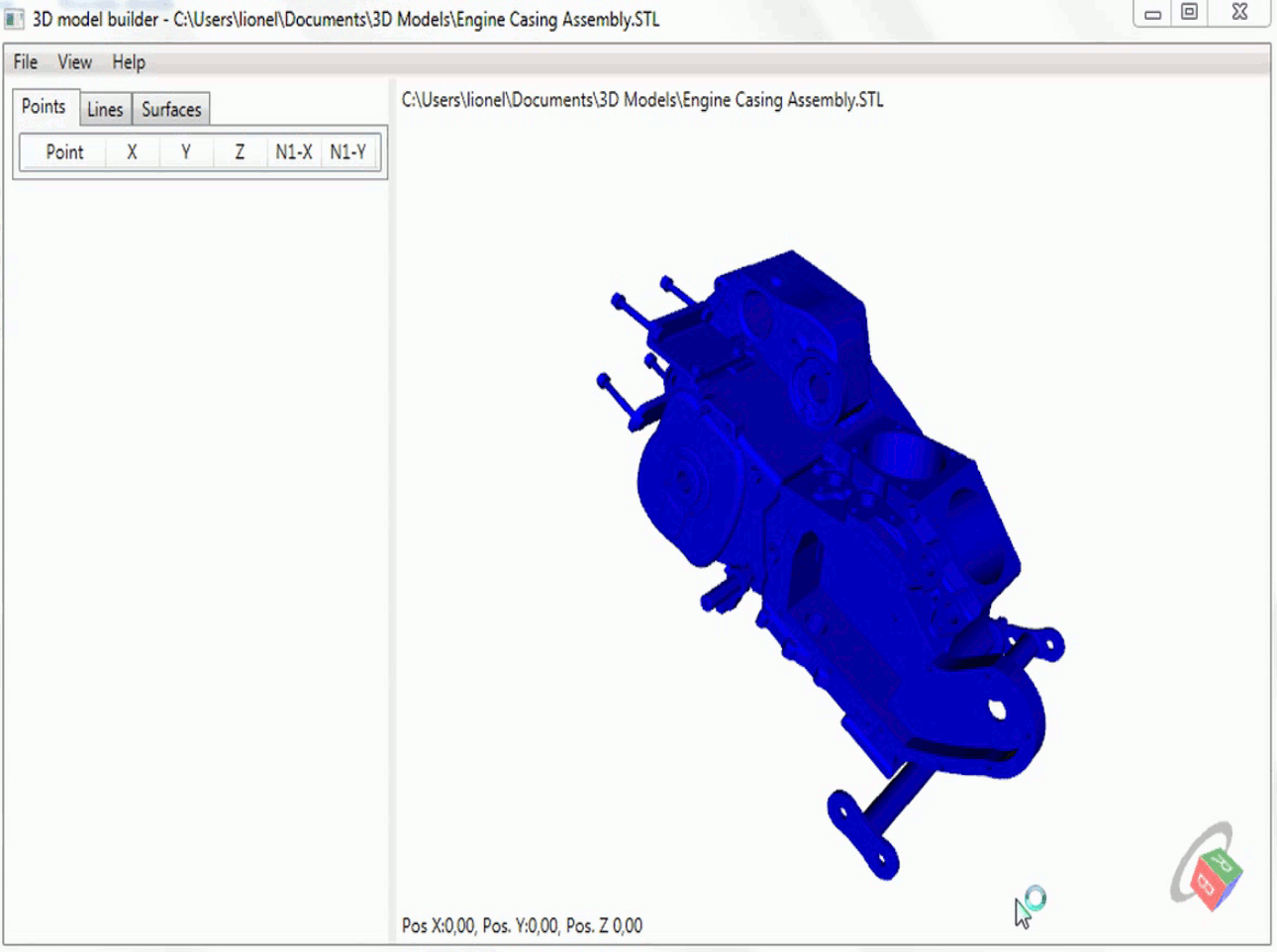Image resolution: width=1277 pixels, height=952 pixels.
Task: Switch to the Surfaces tab
Action: coord(171,110)
